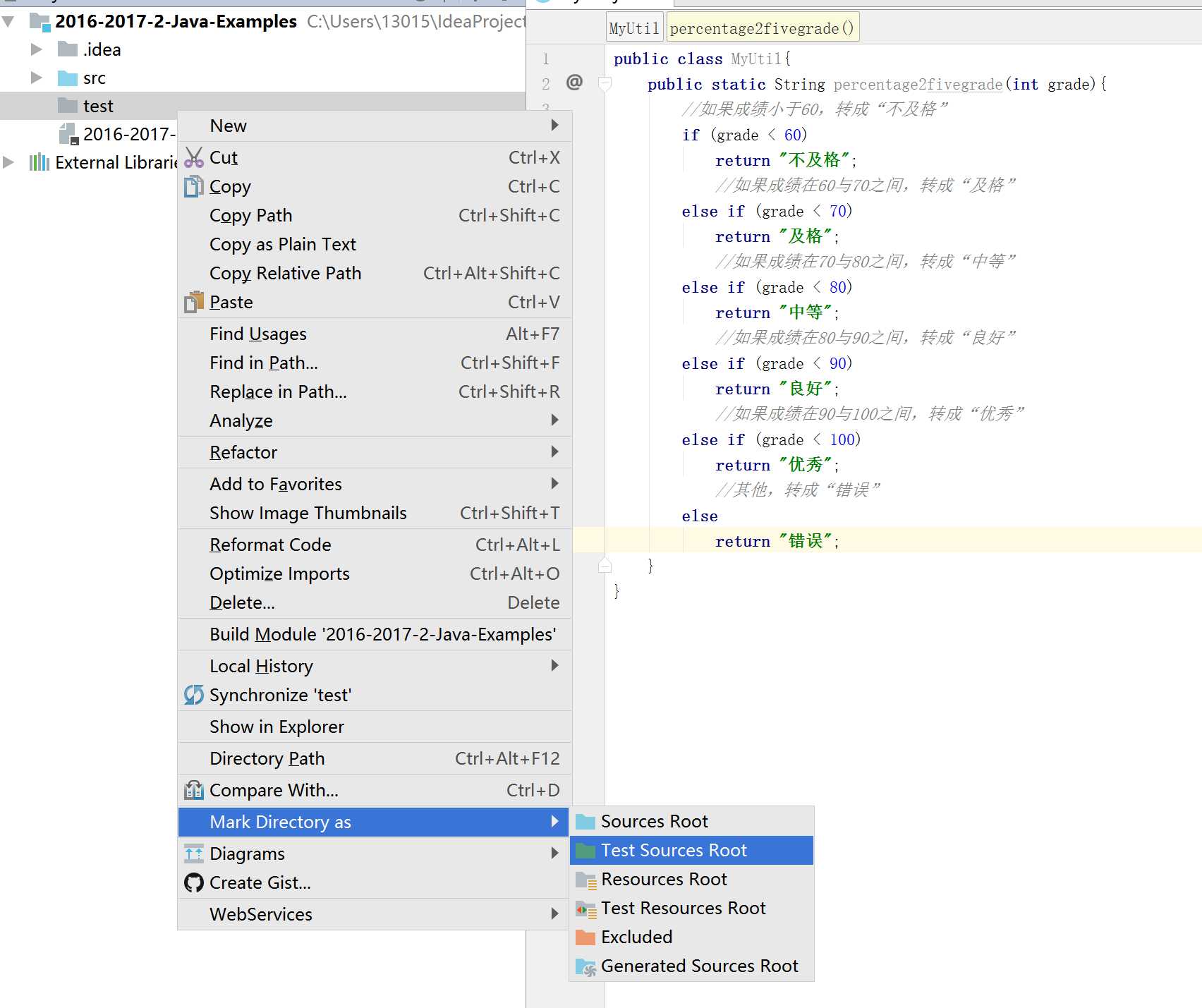This screenshot has height=1008, width=1202.
Task: Click the Paste clipboard icon
Action: click(x=193, y=302)
